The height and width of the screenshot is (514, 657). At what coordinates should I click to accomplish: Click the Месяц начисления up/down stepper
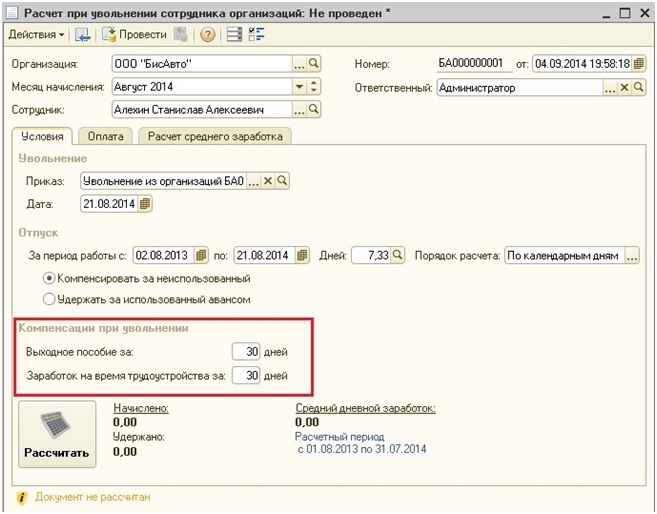[x=313, y=87]
